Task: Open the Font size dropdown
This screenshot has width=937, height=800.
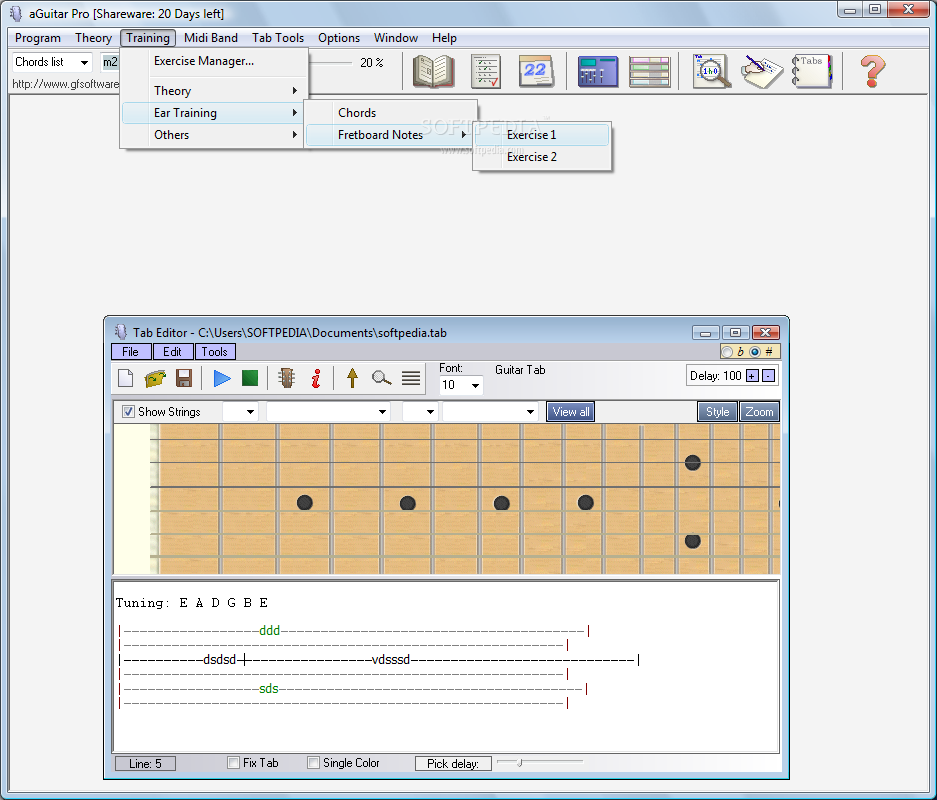Action: click(x=475, y=385)
